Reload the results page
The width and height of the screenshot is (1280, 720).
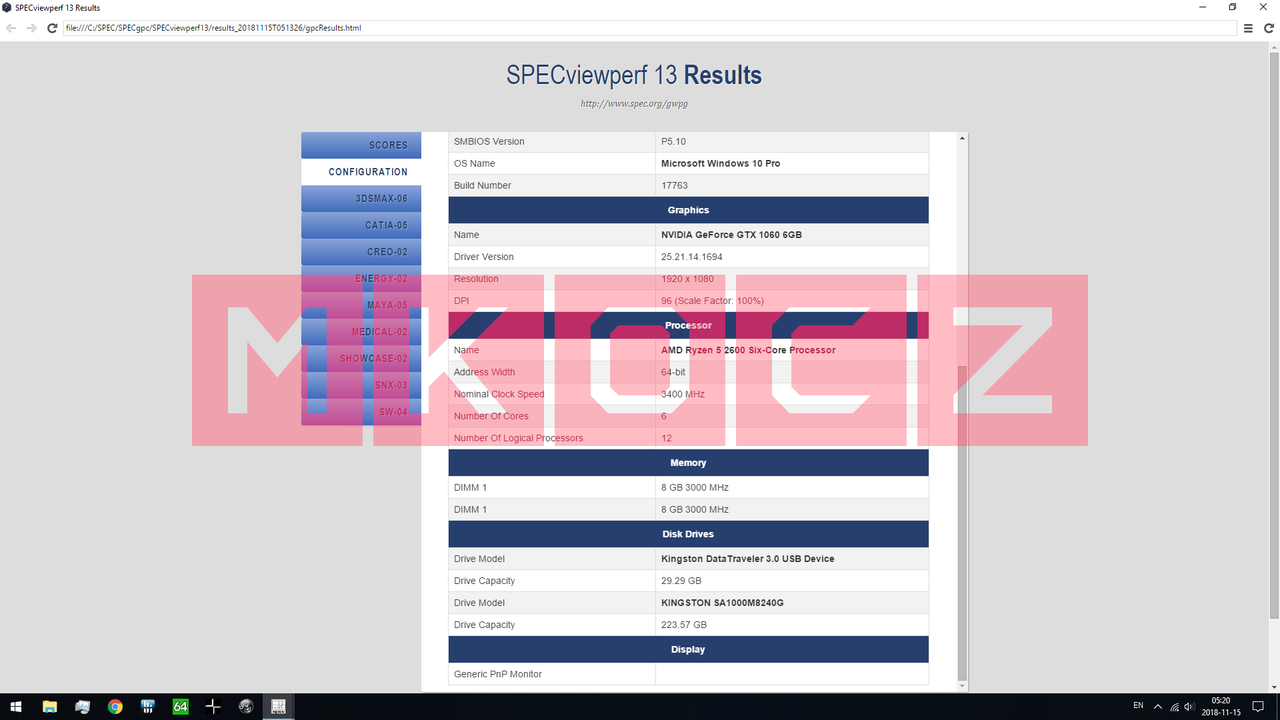(52, 28)
